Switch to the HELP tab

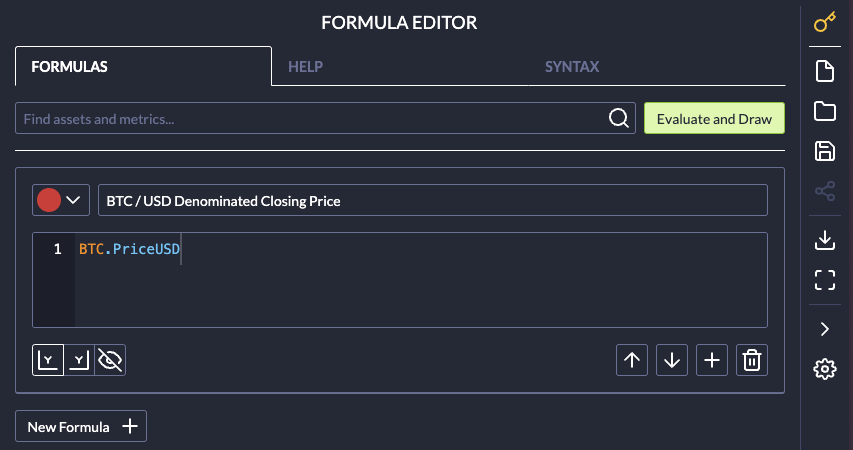click(x=306, y=67)
